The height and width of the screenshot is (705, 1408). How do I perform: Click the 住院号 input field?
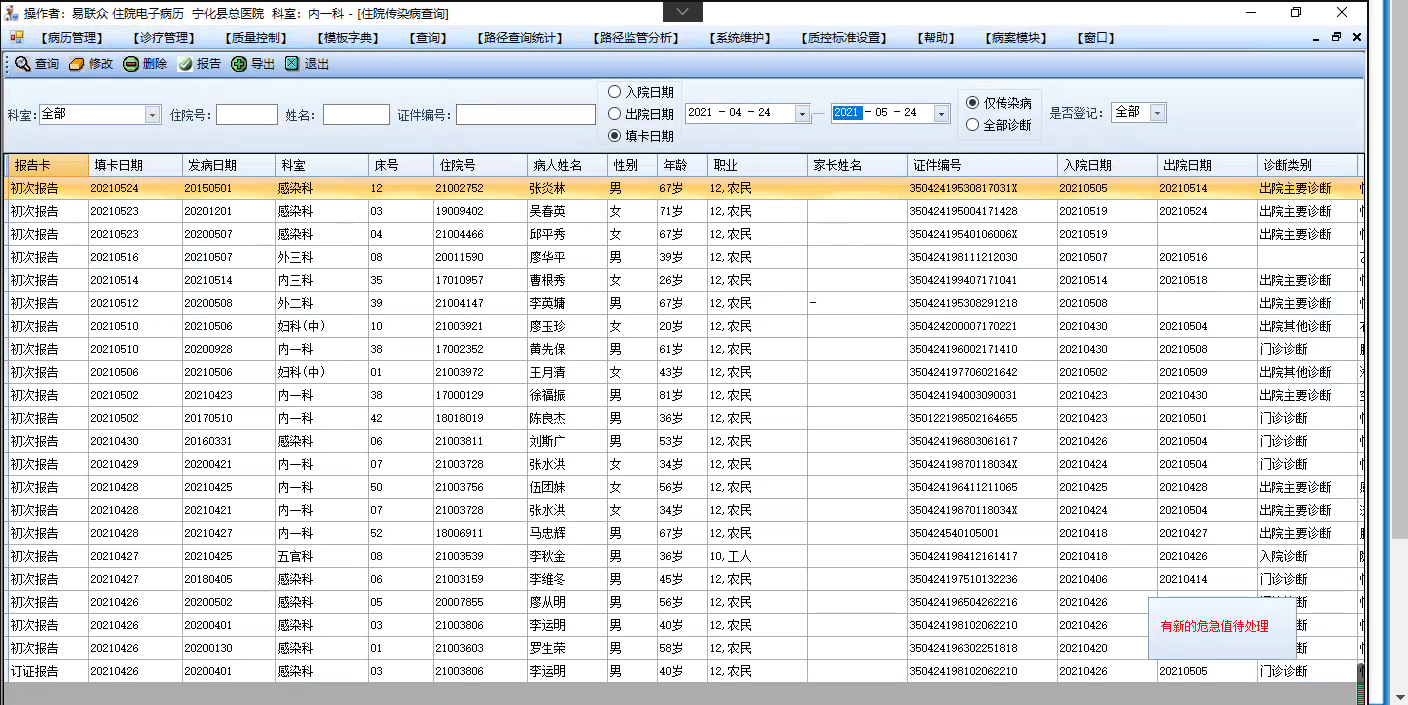246,115
